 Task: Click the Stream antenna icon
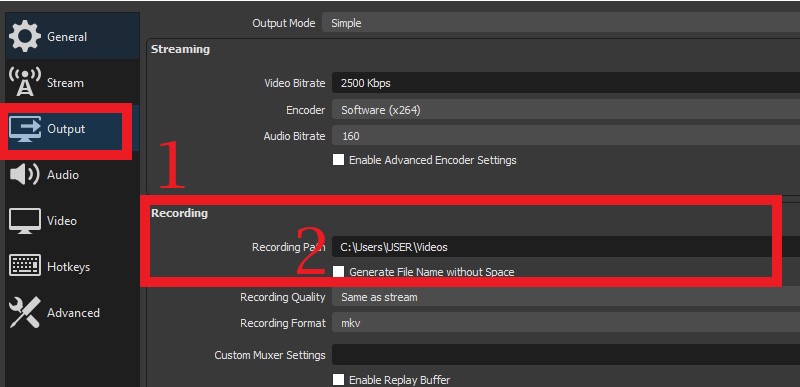tap(25, 82)
